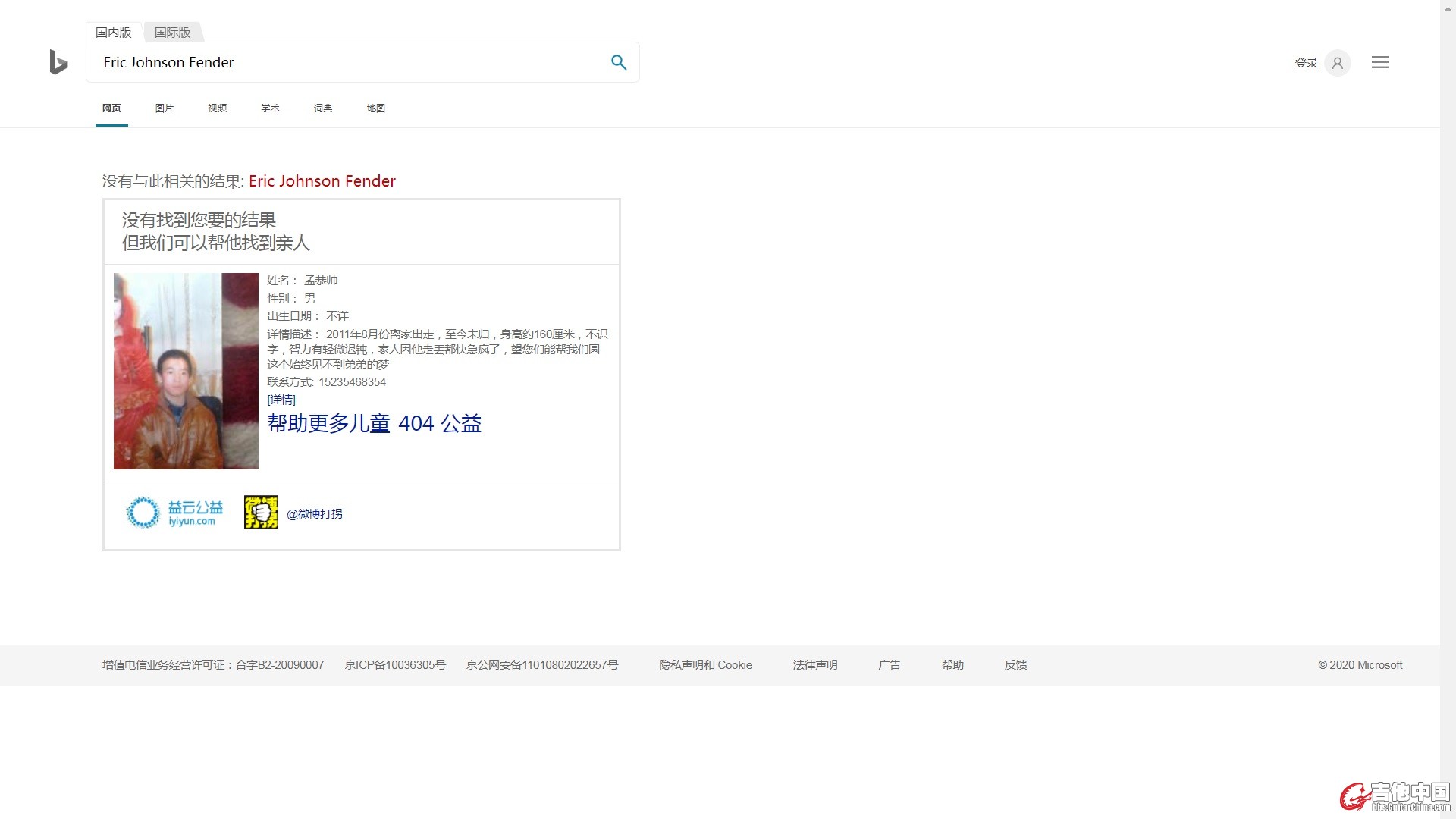1456x819 pixels.
Task: Switch to 国际版 tab
Action: tap(172, 32)
